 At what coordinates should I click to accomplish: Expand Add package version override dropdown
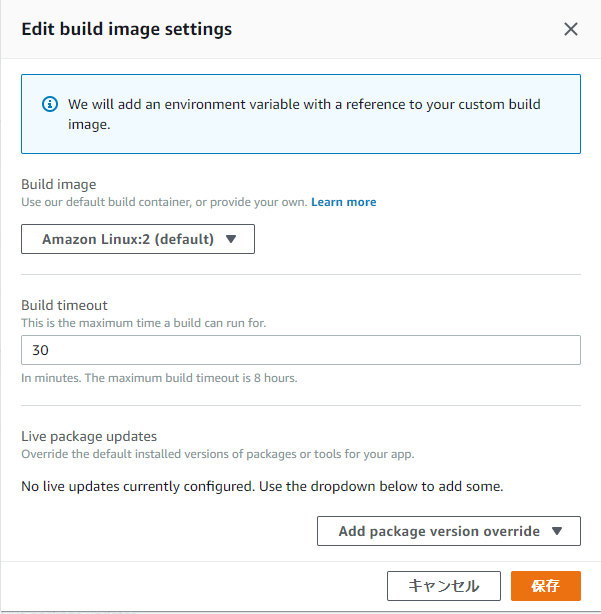click(448, 531)
